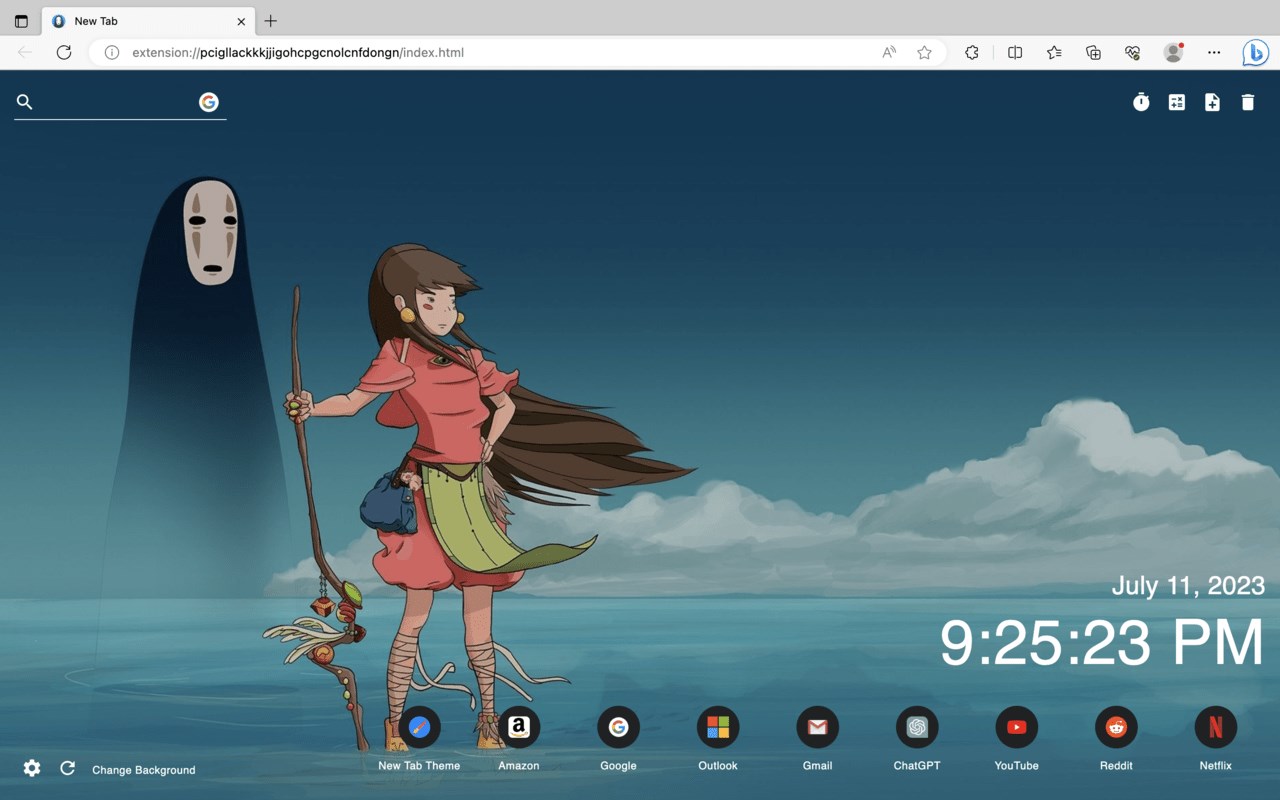Viewport: 1280px width, 800px height.
Task: Click the trash can icon
Action: click(x=1248, y=102)
